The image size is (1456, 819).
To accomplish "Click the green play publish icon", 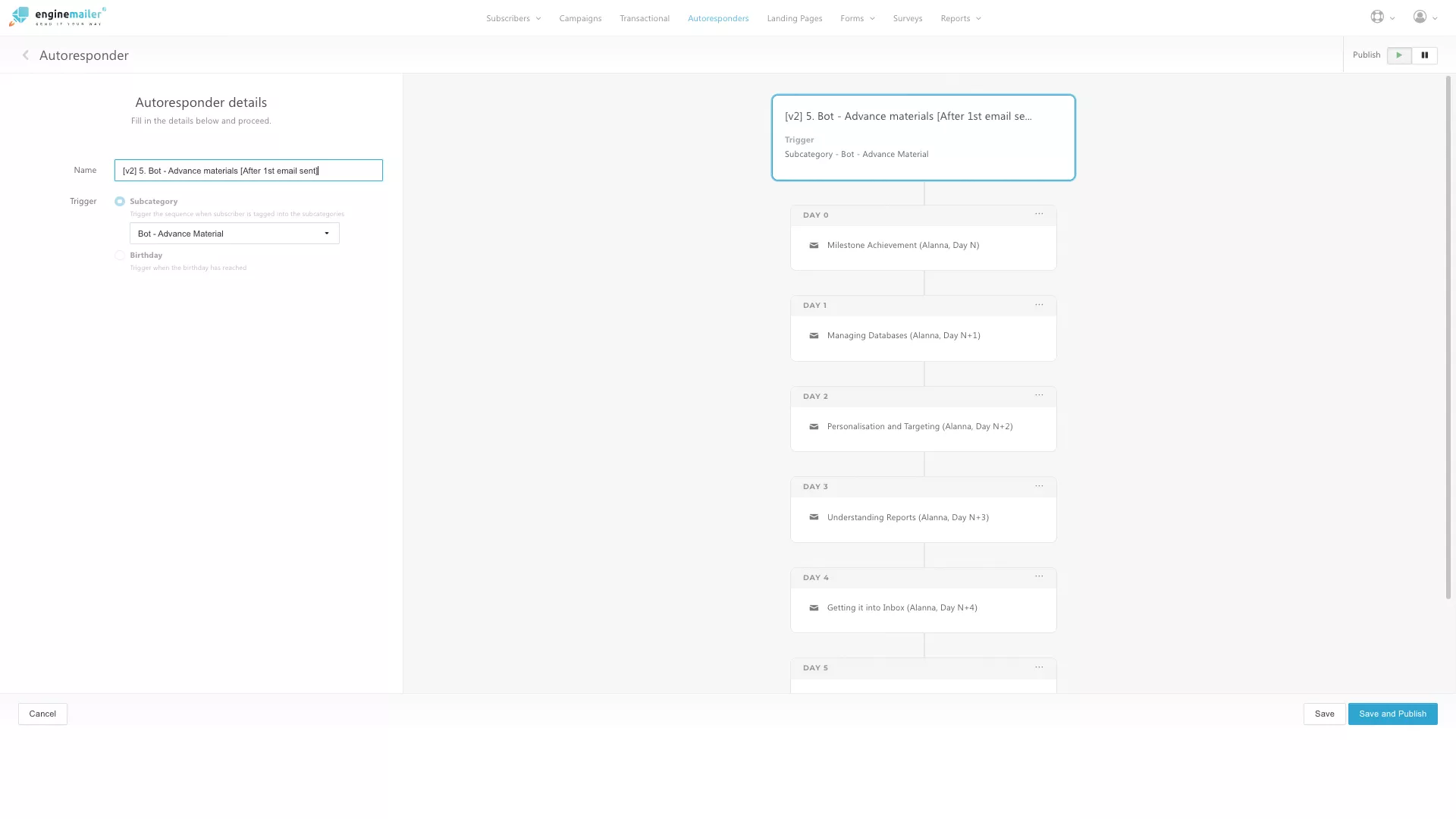I will point(1398,55).
